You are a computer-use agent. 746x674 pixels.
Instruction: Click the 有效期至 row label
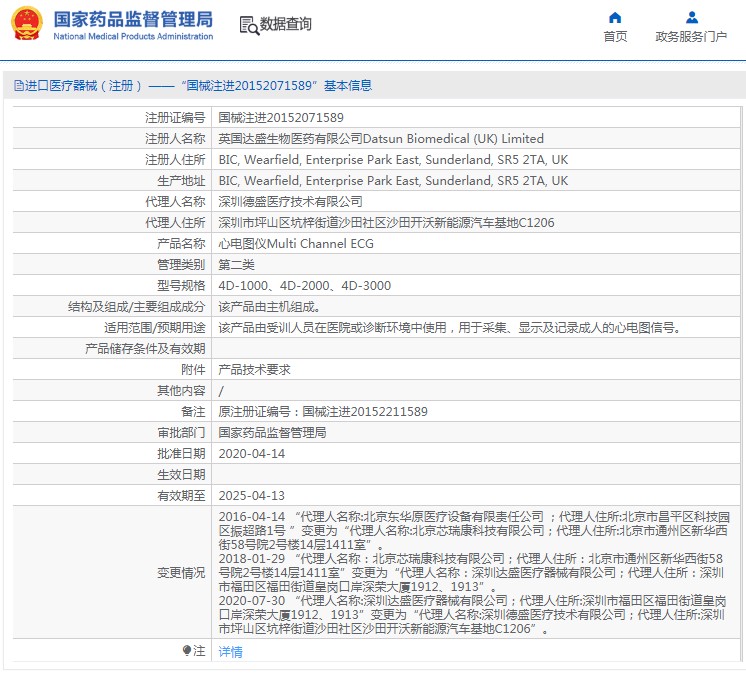pyautogui.click(x=181, y=496)
